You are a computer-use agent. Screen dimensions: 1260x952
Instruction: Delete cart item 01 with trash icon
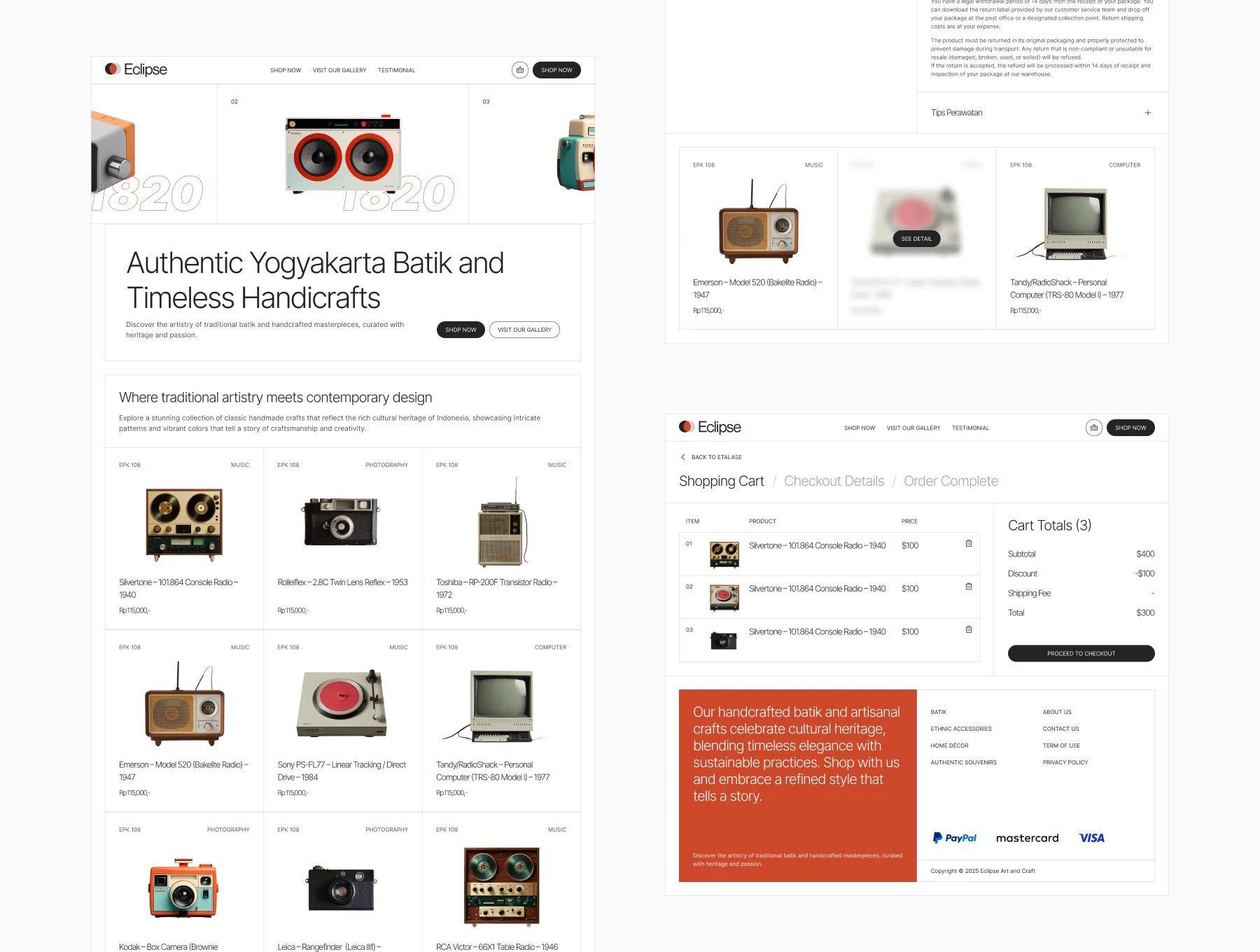[969, 543]
